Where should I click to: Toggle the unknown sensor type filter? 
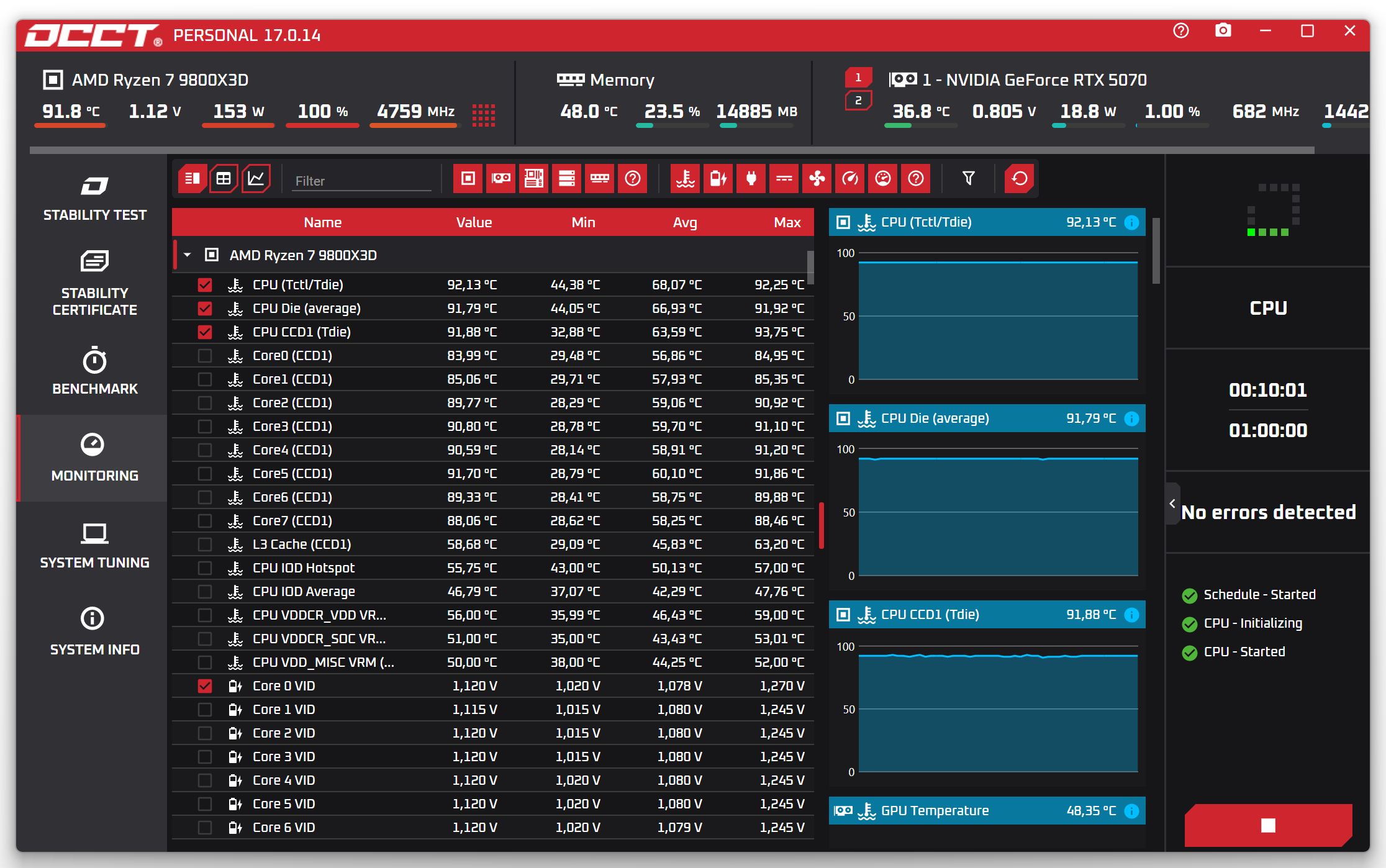[916, 179]
